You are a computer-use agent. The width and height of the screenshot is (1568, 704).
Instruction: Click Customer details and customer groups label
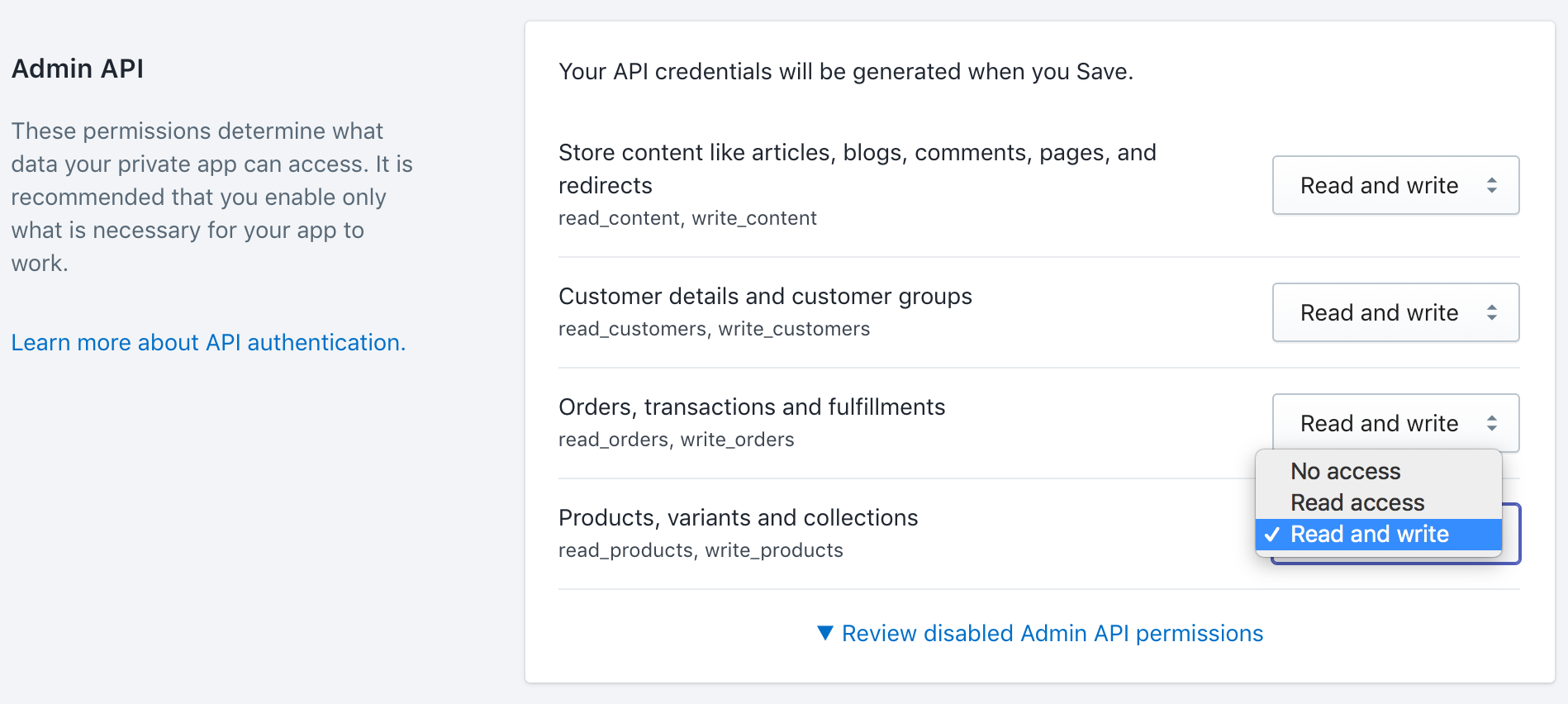(765, 296)
